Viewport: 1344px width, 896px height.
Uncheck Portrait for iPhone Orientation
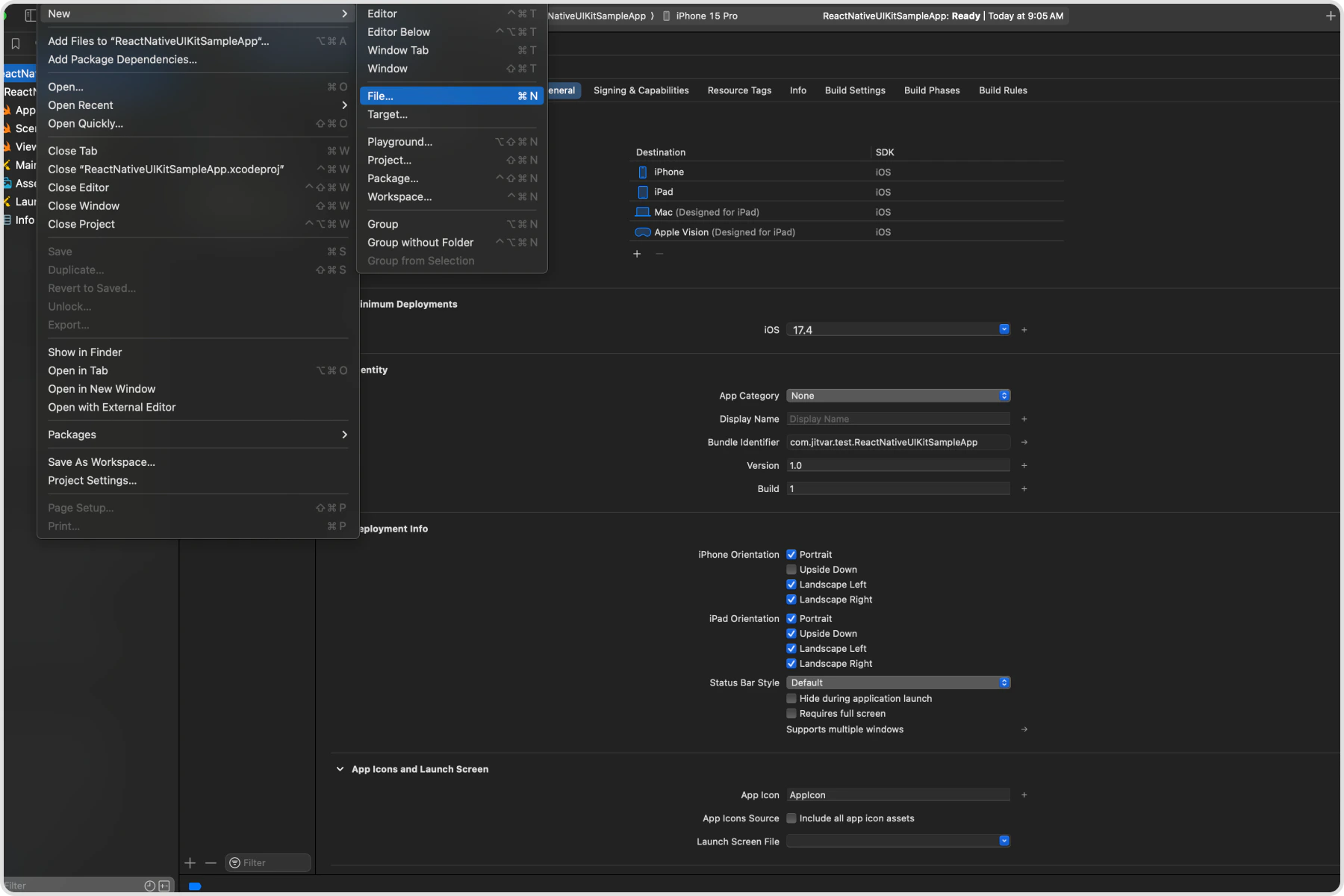point(791,554)
